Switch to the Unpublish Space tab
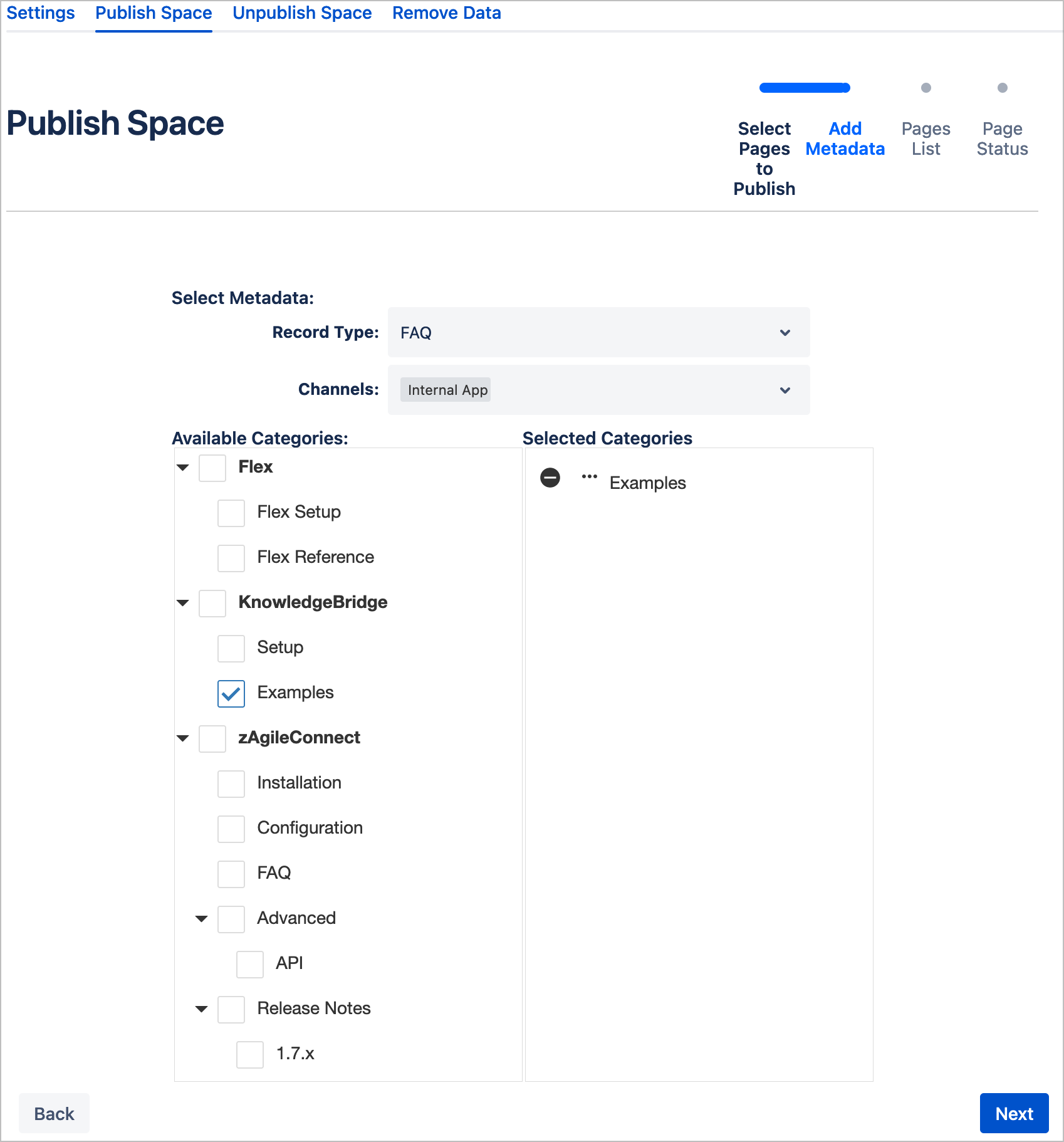The image size is (1064, 1142). pos(302,13)
